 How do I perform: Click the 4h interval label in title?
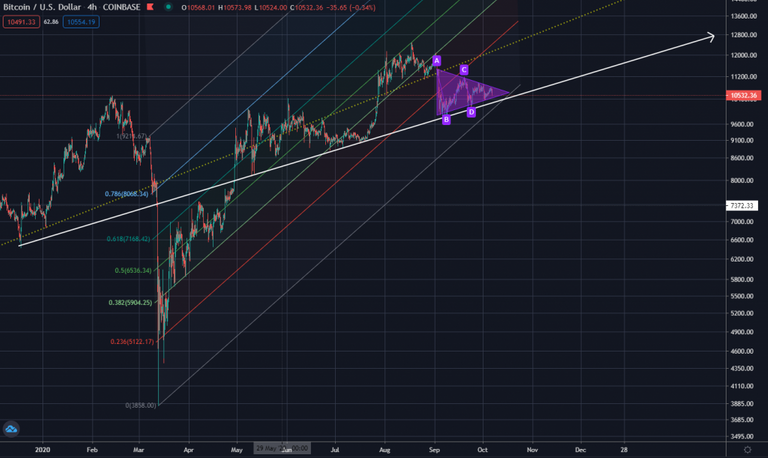pos(92,7)
